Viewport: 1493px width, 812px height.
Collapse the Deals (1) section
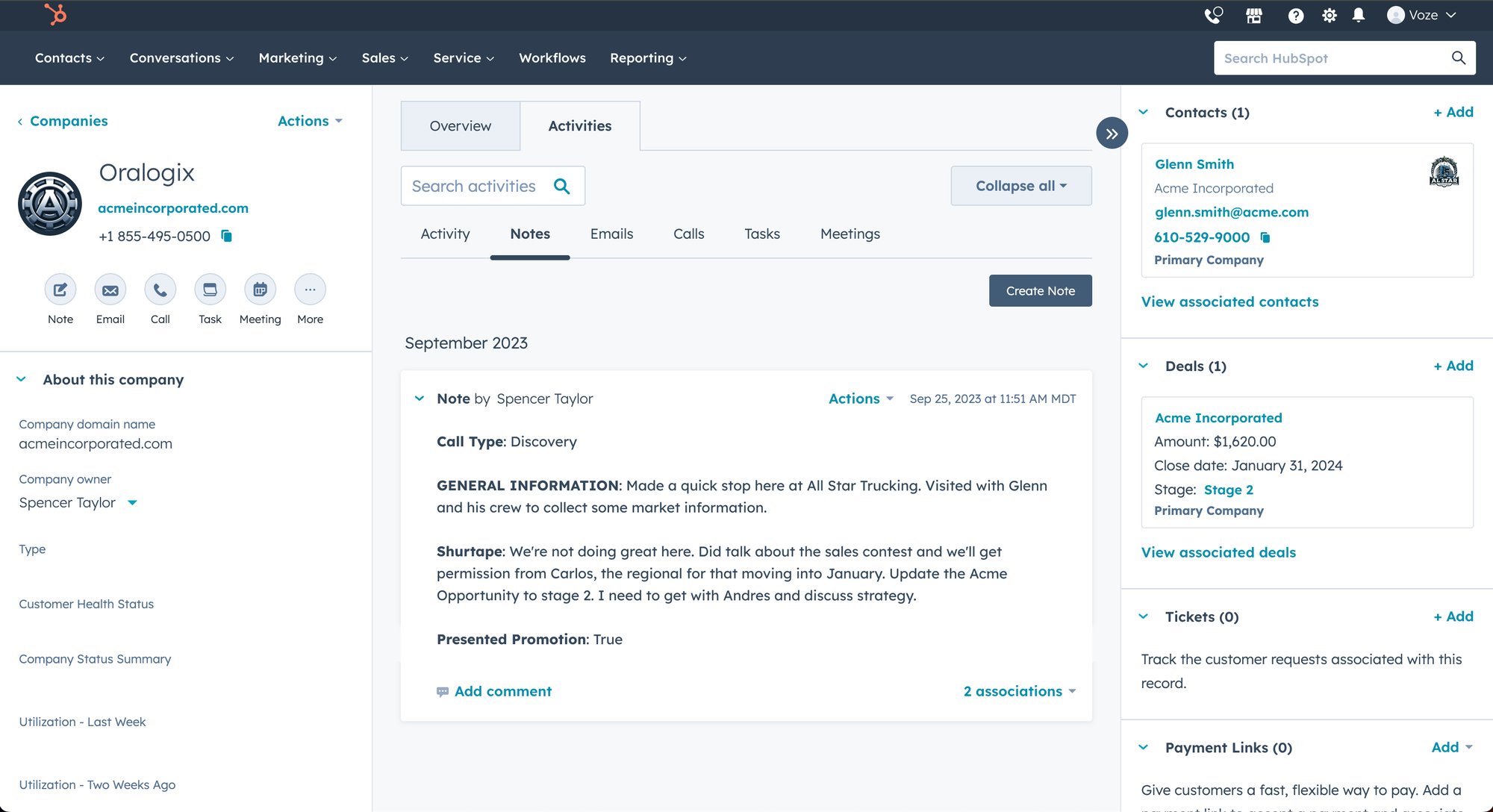pos(1144,366)
